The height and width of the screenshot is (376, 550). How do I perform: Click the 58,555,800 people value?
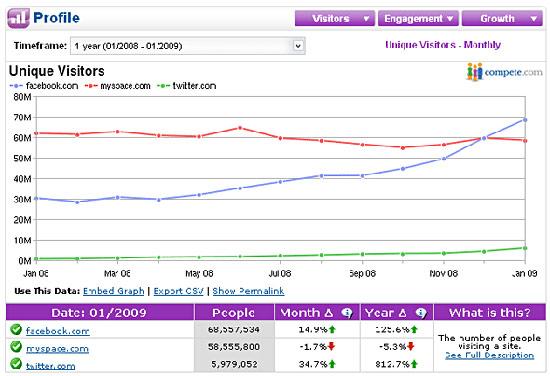(x=234, y=347)
